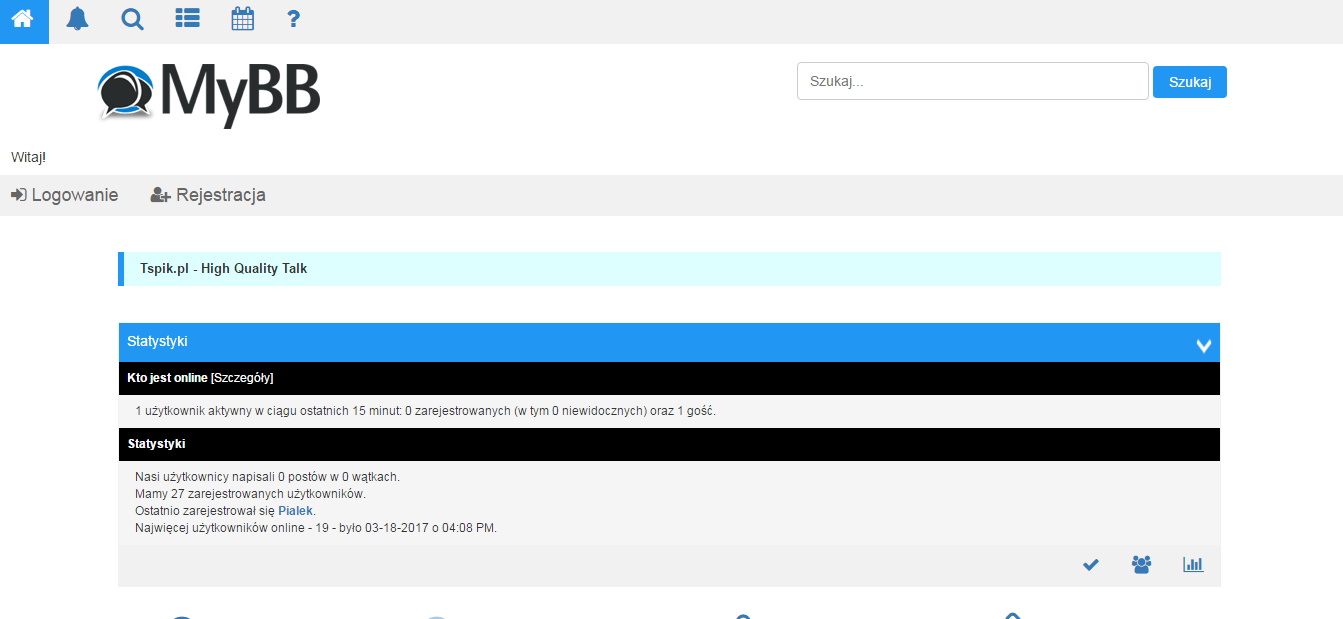Open the Szczegóły link
The width and height of the screenshot is (1343, 619).
coord(242,378)
